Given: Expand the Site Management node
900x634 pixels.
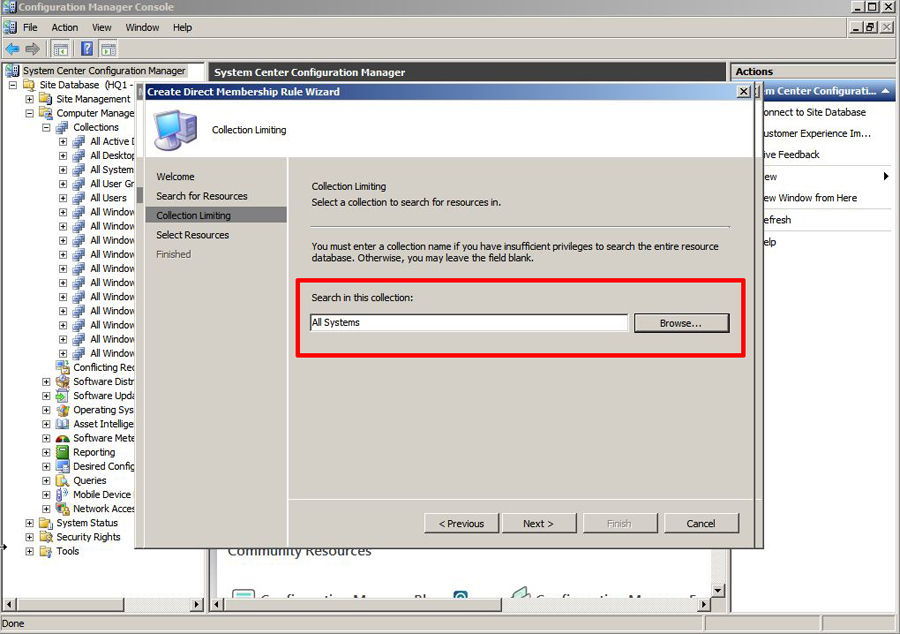Looking at the screenshot, I should (x=29, y=99).
